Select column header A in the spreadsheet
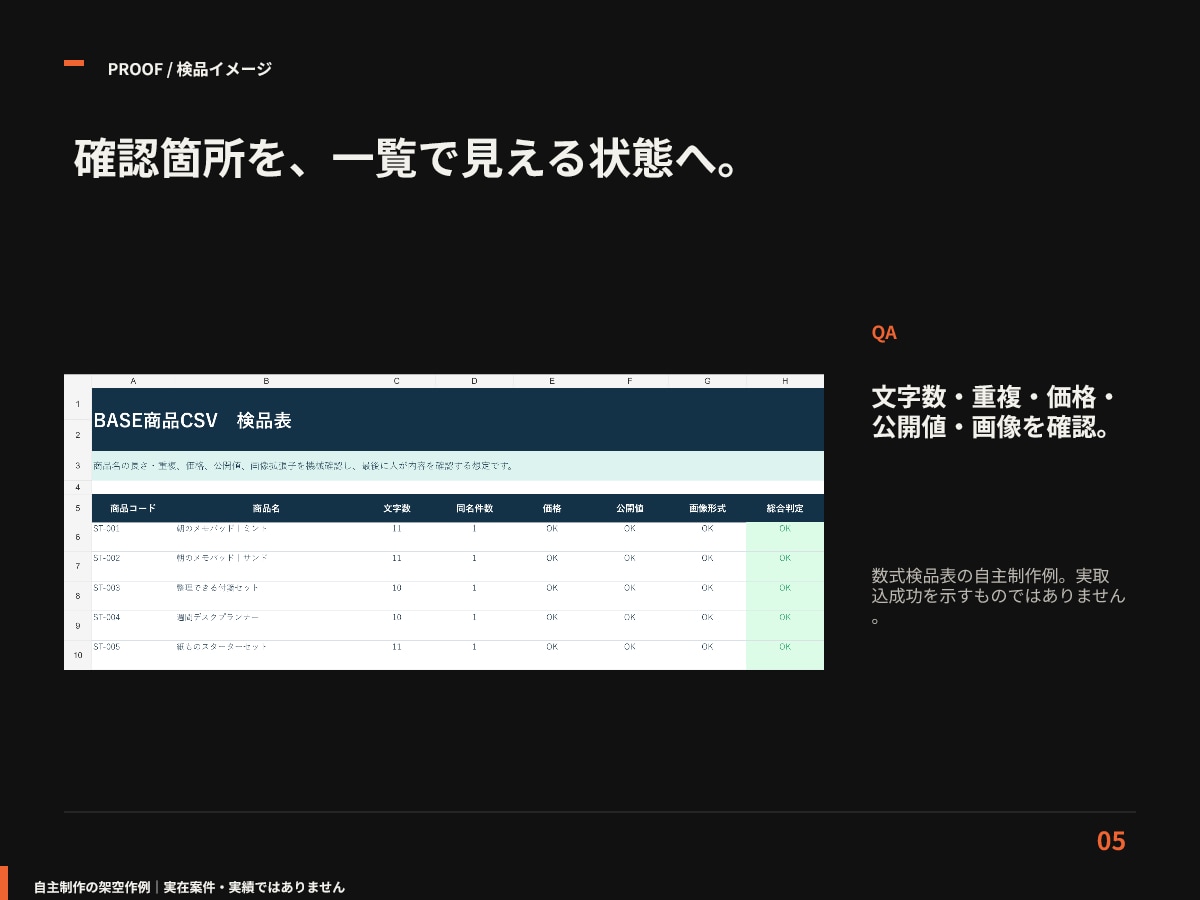 click(x=133, y=381)
